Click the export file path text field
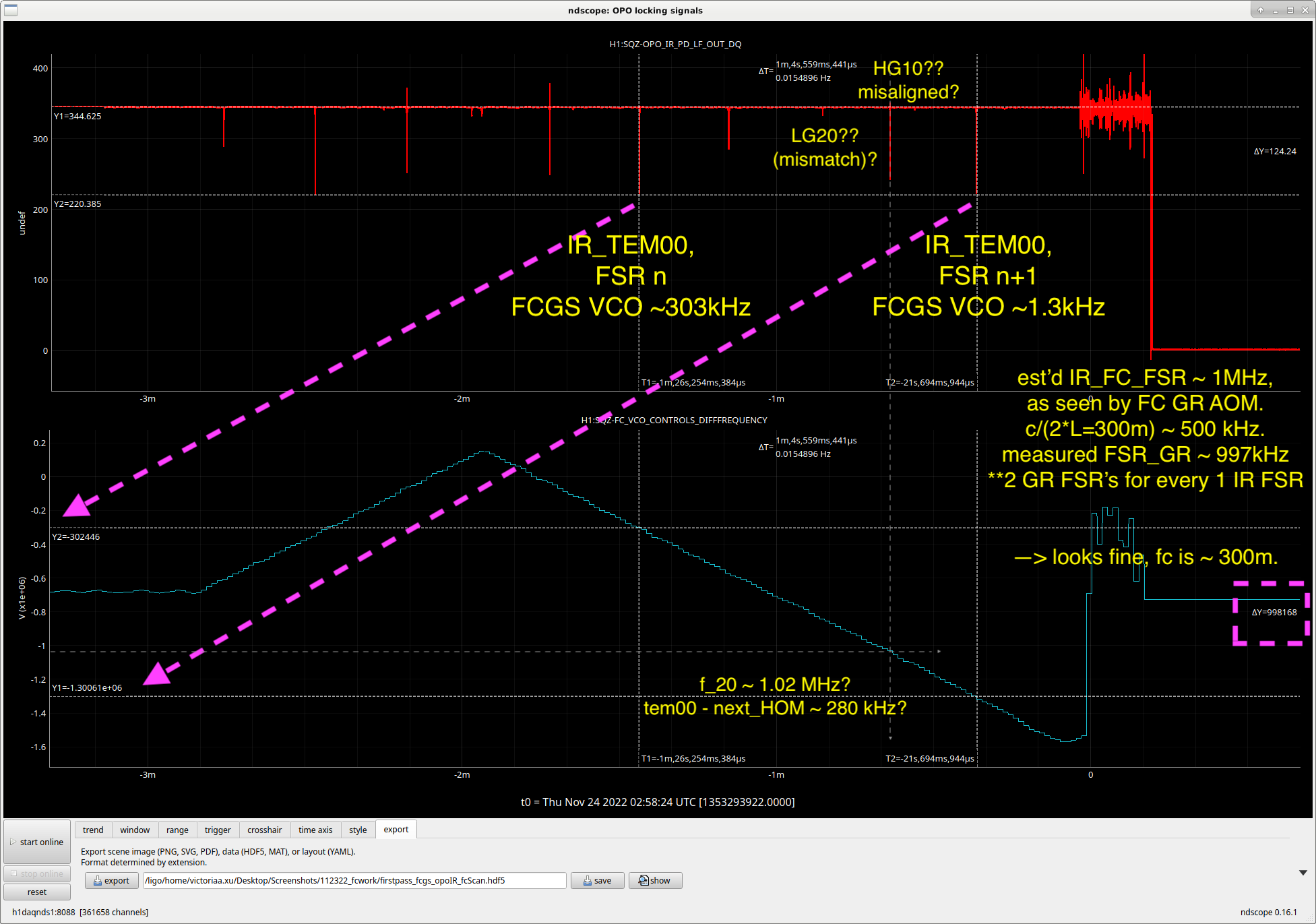The width and height of the screenshot is (1316, 924). click(354, 880)
